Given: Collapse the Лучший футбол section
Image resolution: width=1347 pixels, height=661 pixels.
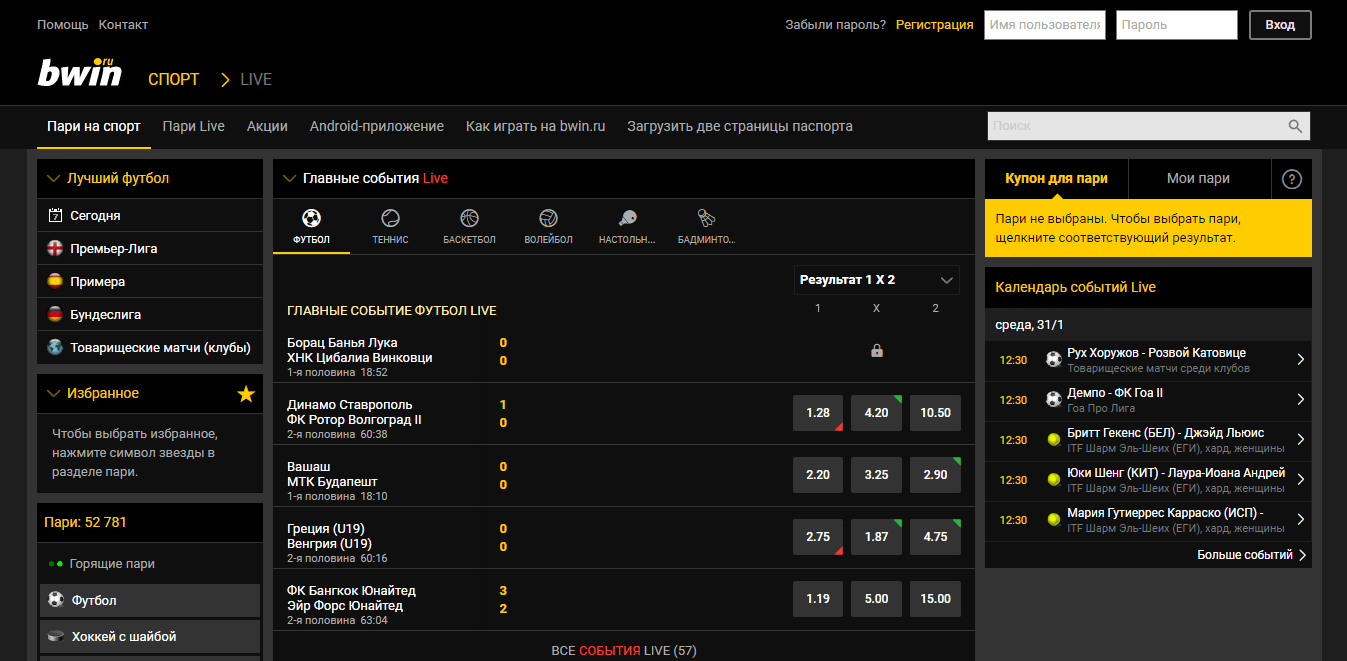Looking at the screenshot, I should point(54,179).
